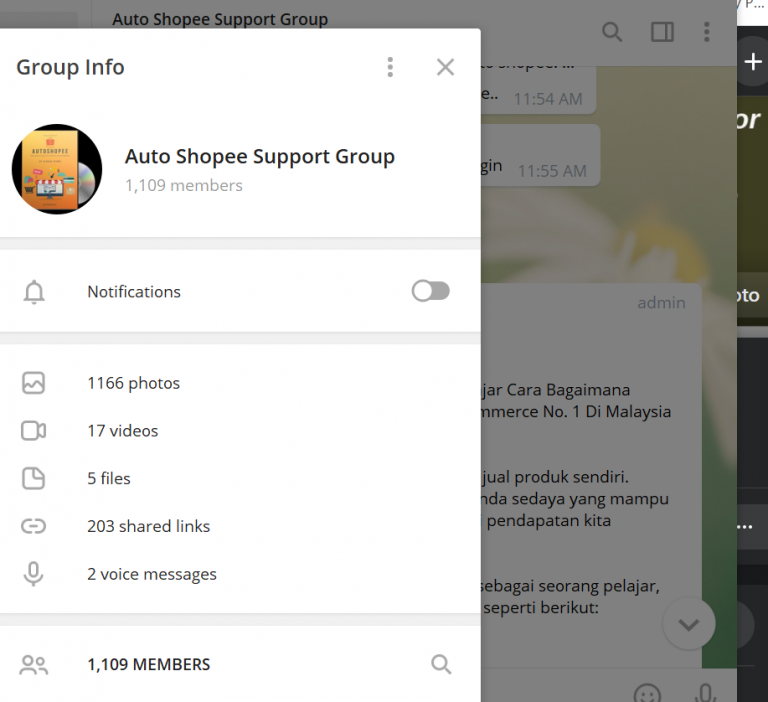The height and width of the screenshot is (702, 768).
Task: Click the admin label on the message
Action: pyautogui.click(x=661, y=303)
